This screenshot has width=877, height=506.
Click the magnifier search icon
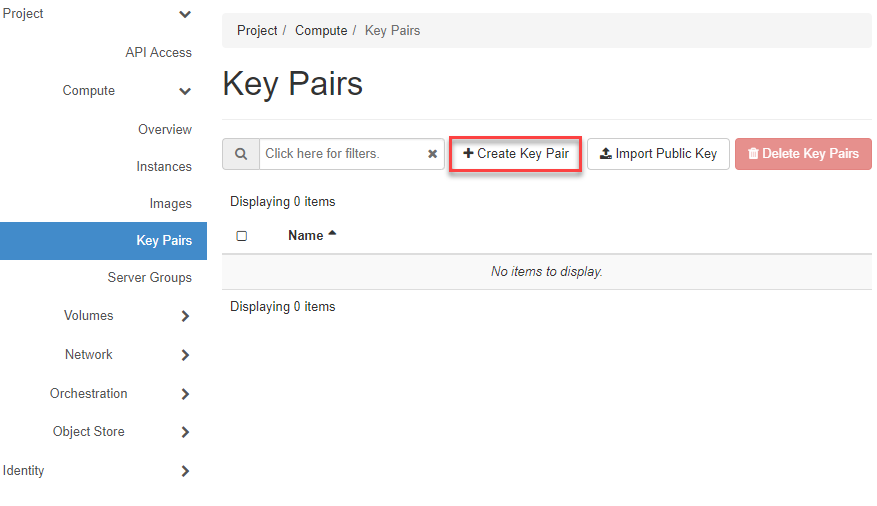(241, 154)
